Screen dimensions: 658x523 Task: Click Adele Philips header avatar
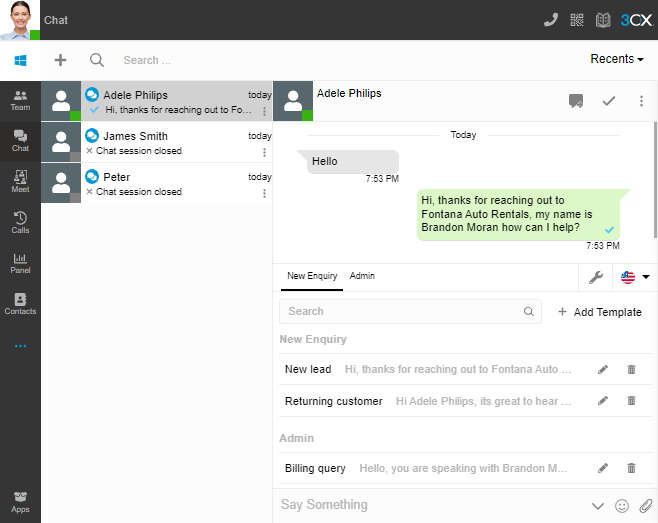tap(293, 101)
